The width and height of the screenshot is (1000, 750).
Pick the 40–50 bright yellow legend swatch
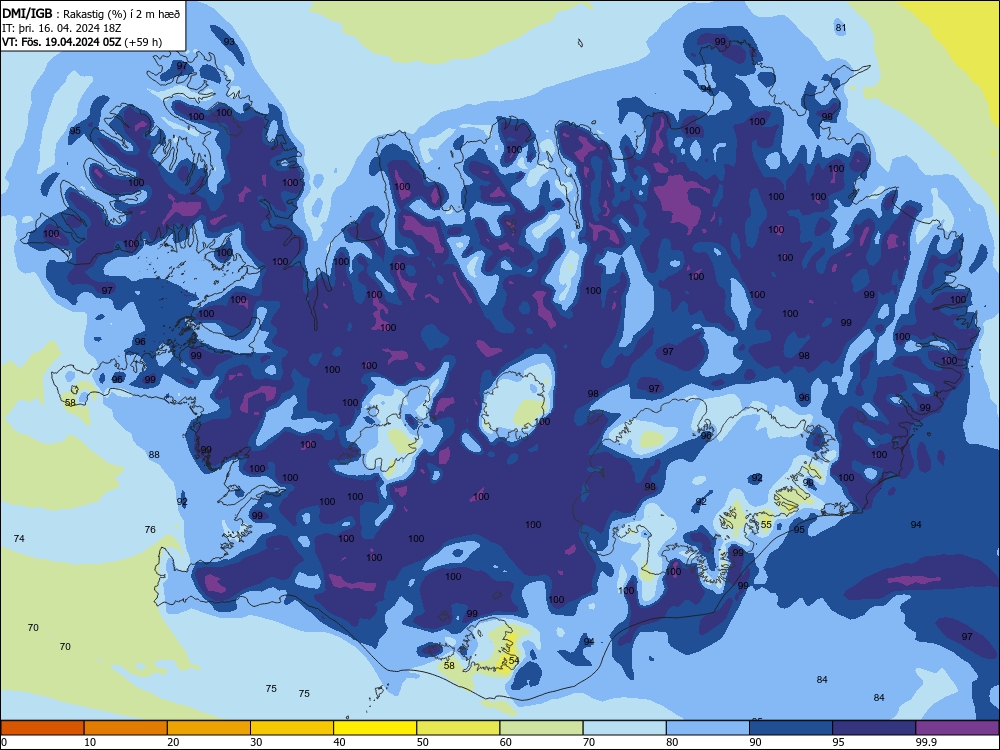375,728
